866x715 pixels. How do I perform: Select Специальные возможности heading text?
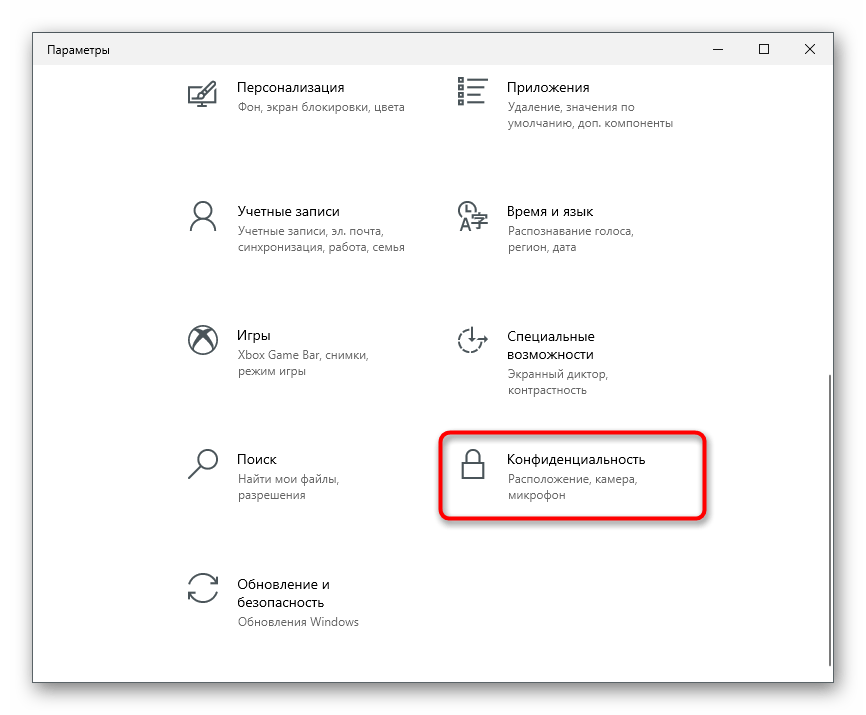pyautogui.click(x=551, y=345)
